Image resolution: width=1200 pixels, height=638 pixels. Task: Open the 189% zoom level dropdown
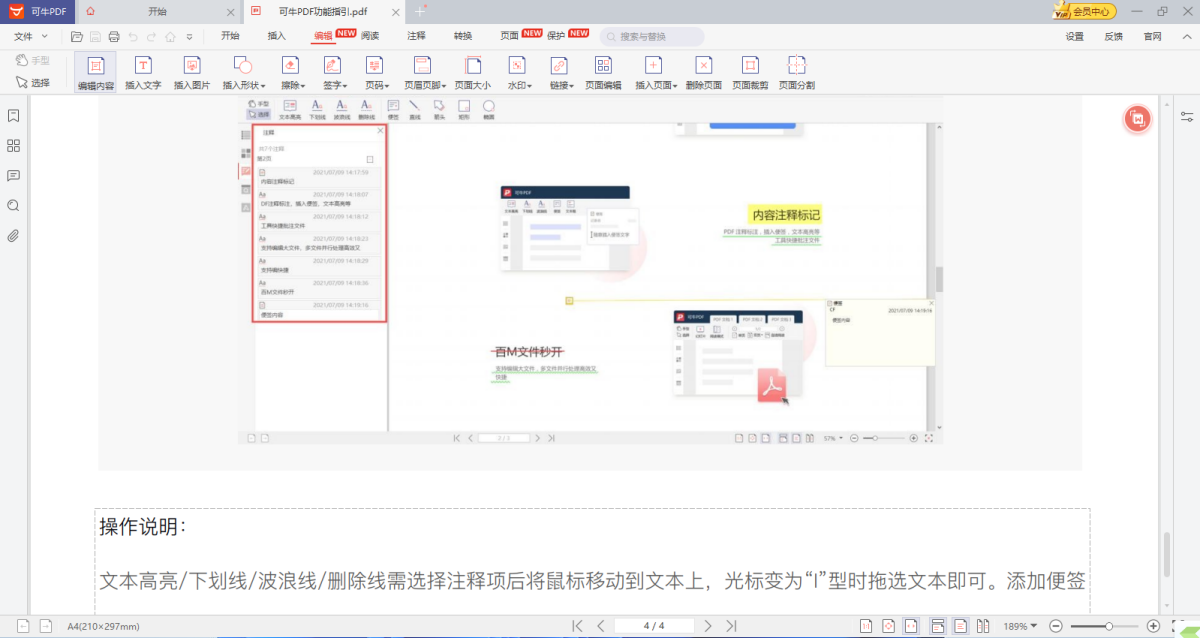(1020, 626)
